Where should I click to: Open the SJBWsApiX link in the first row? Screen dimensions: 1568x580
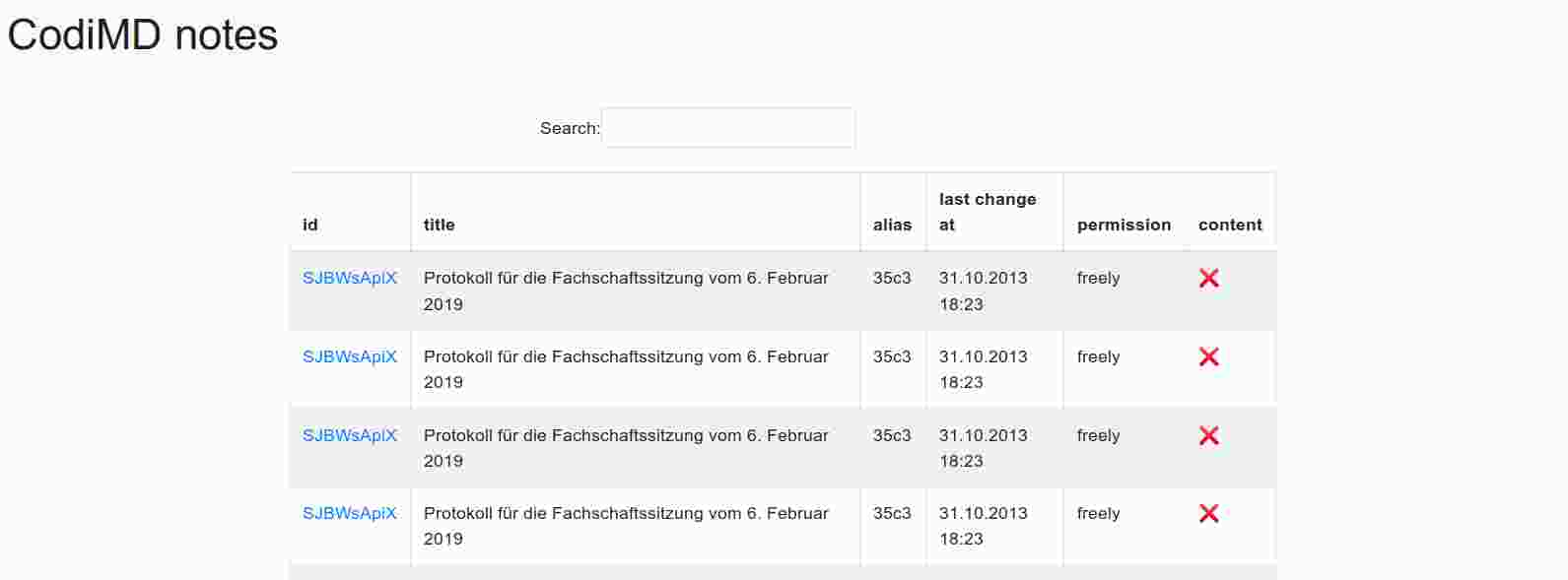point(350,279)
